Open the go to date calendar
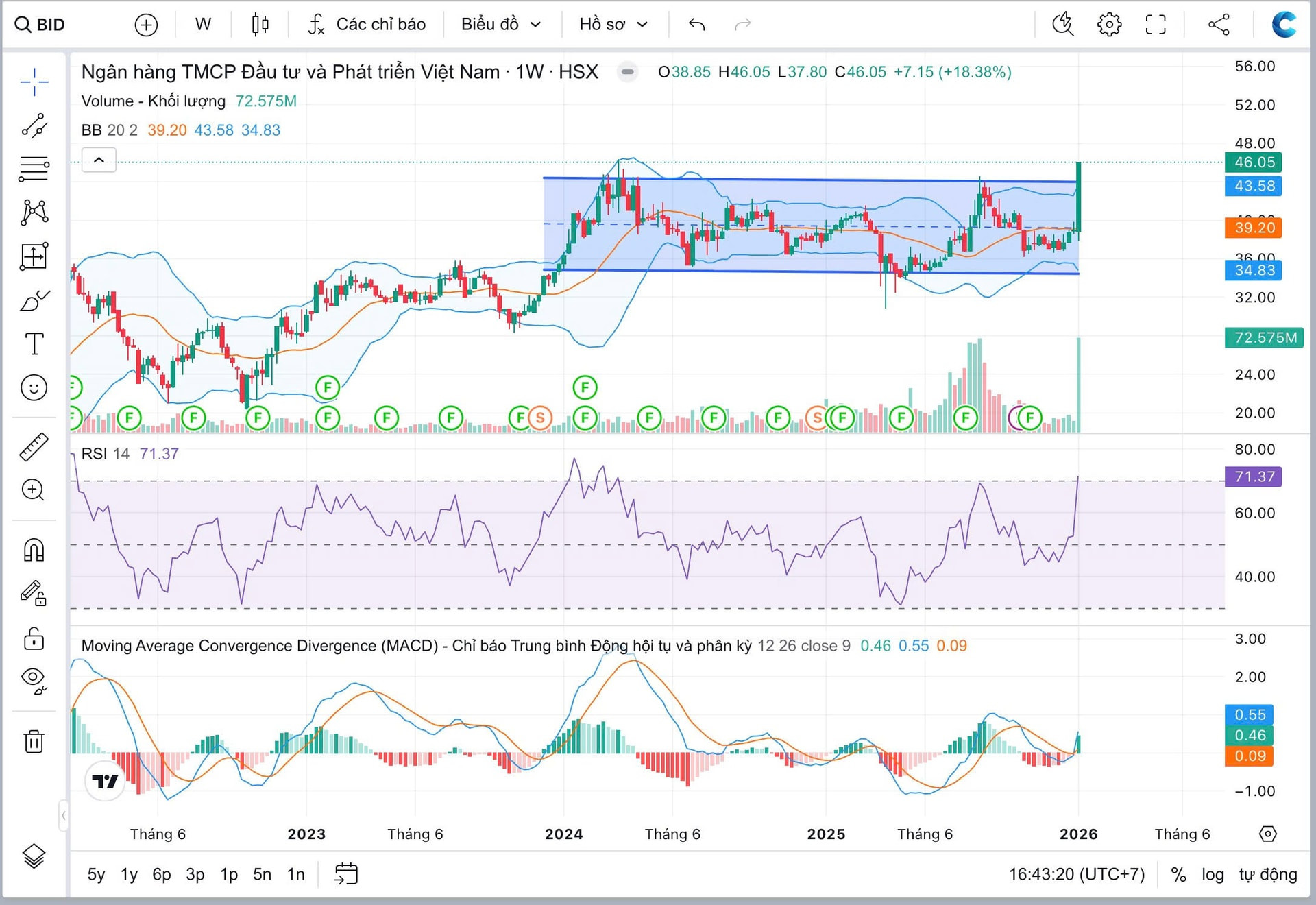 [x=346, y=874]
